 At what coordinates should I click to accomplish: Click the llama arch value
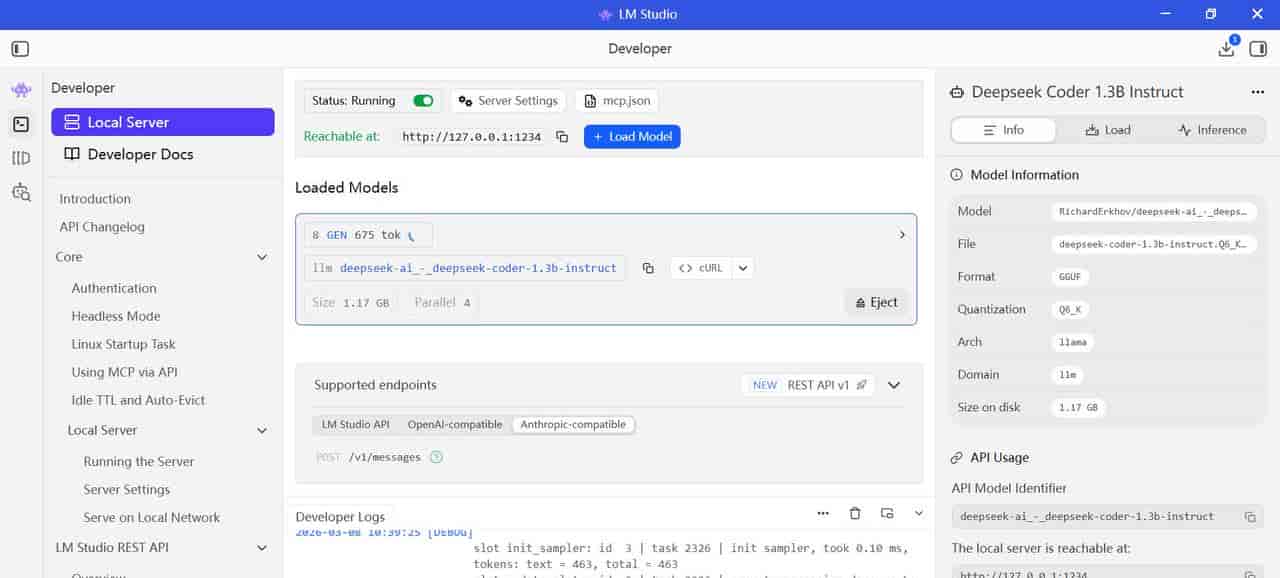pos(1073,342)
